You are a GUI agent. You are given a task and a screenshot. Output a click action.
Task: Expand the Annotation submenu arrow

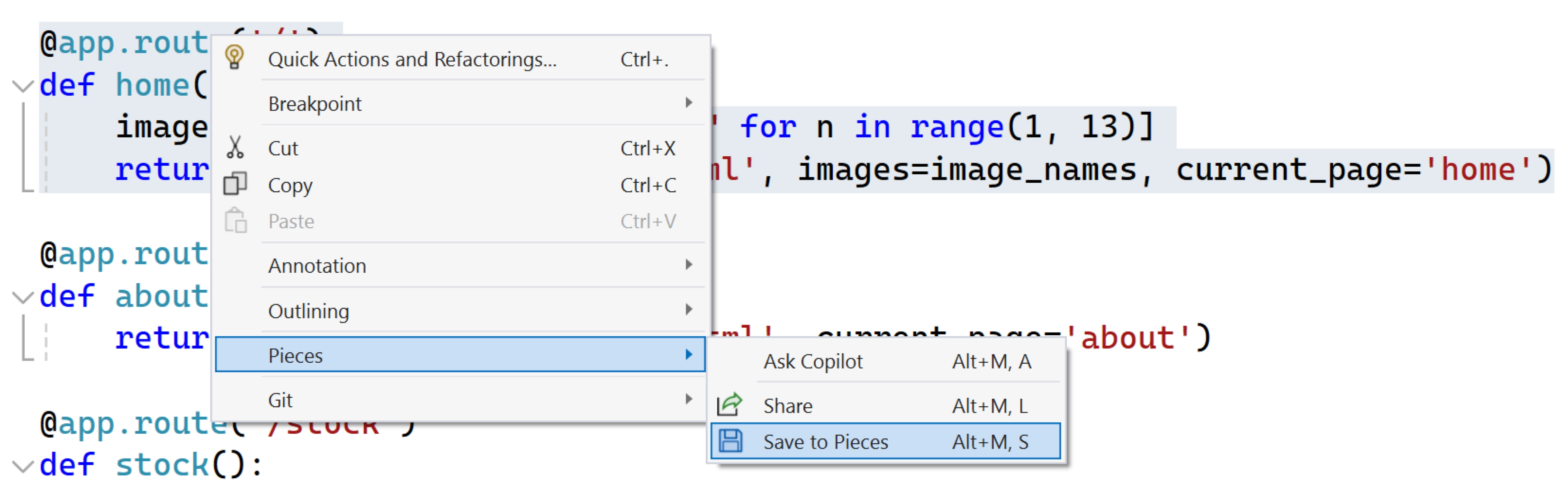tap(688, 265)
